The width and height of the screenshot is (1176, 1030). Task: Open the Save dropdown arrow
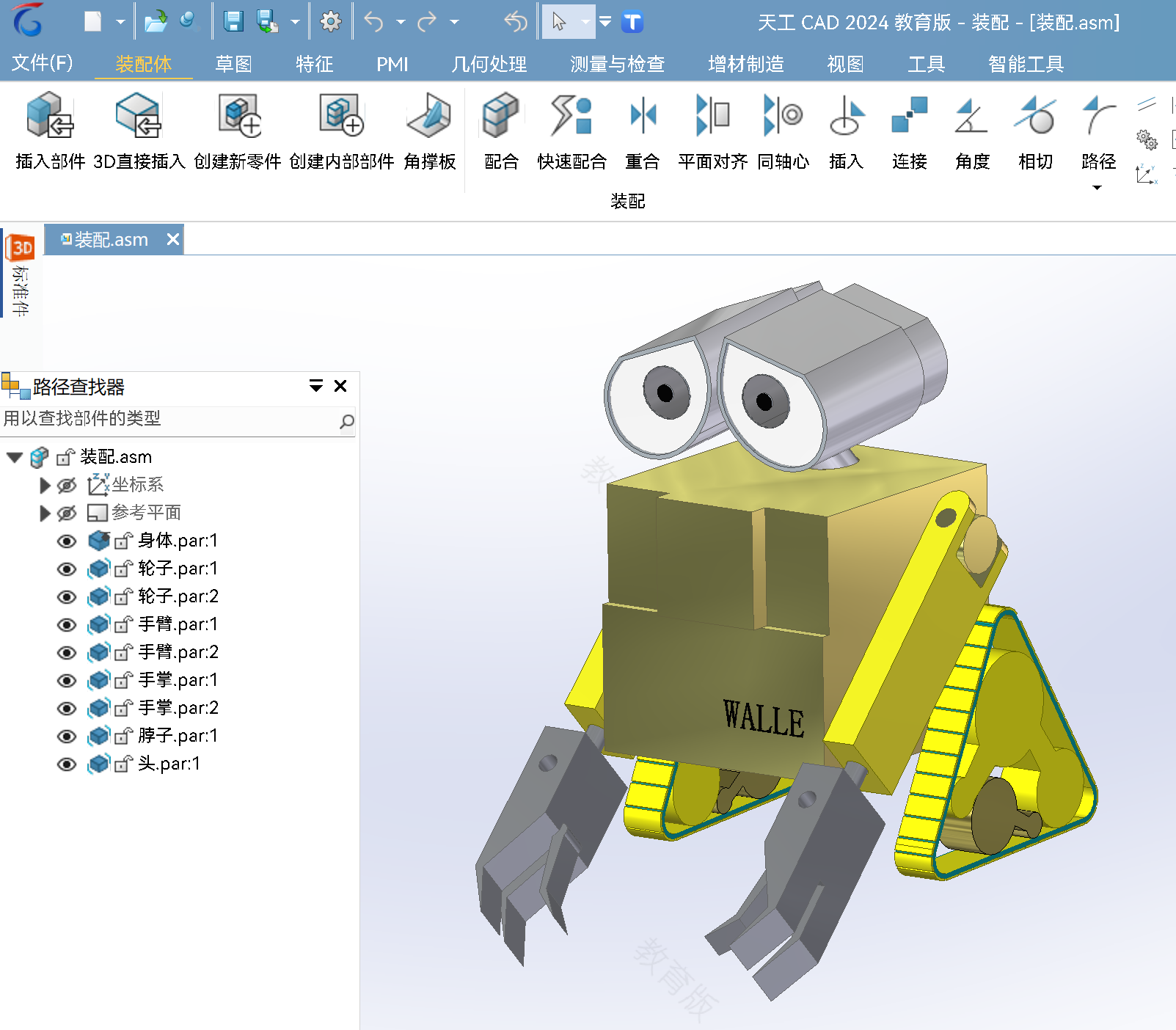tap(295, 23)
